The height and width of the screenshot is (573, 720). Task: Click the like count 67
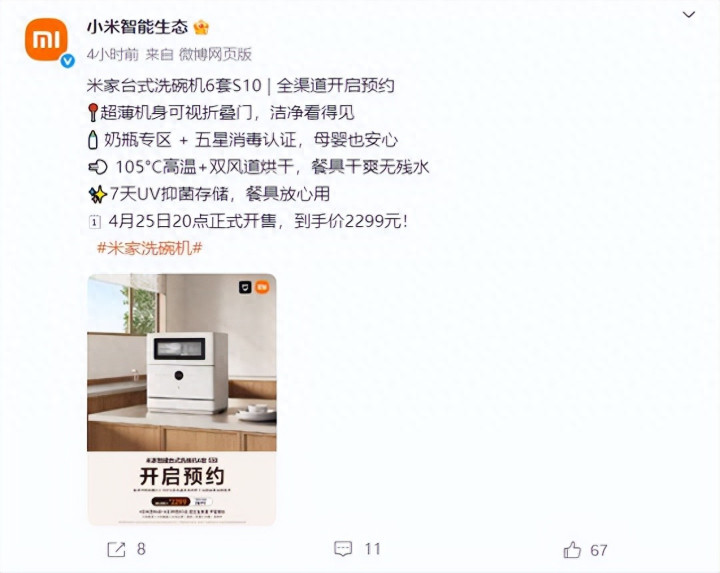click(x=599, y=550)
